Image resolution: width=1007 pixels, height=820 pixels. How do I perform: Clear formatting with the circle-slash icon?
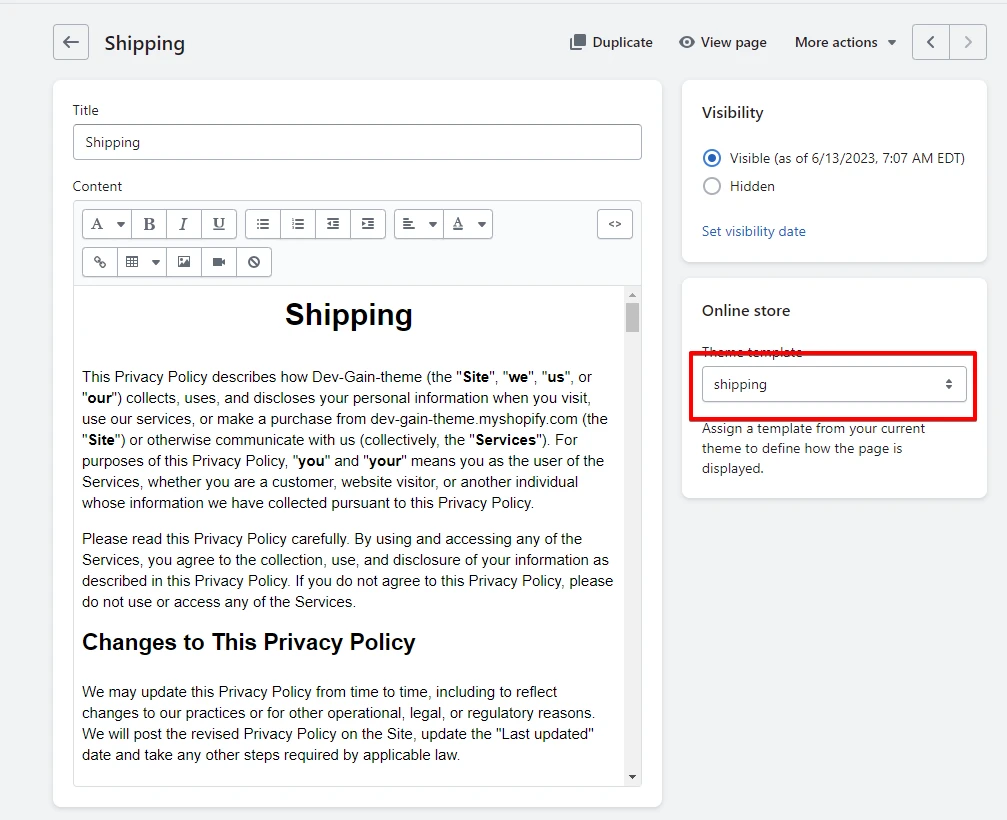(x=254, y=262)
